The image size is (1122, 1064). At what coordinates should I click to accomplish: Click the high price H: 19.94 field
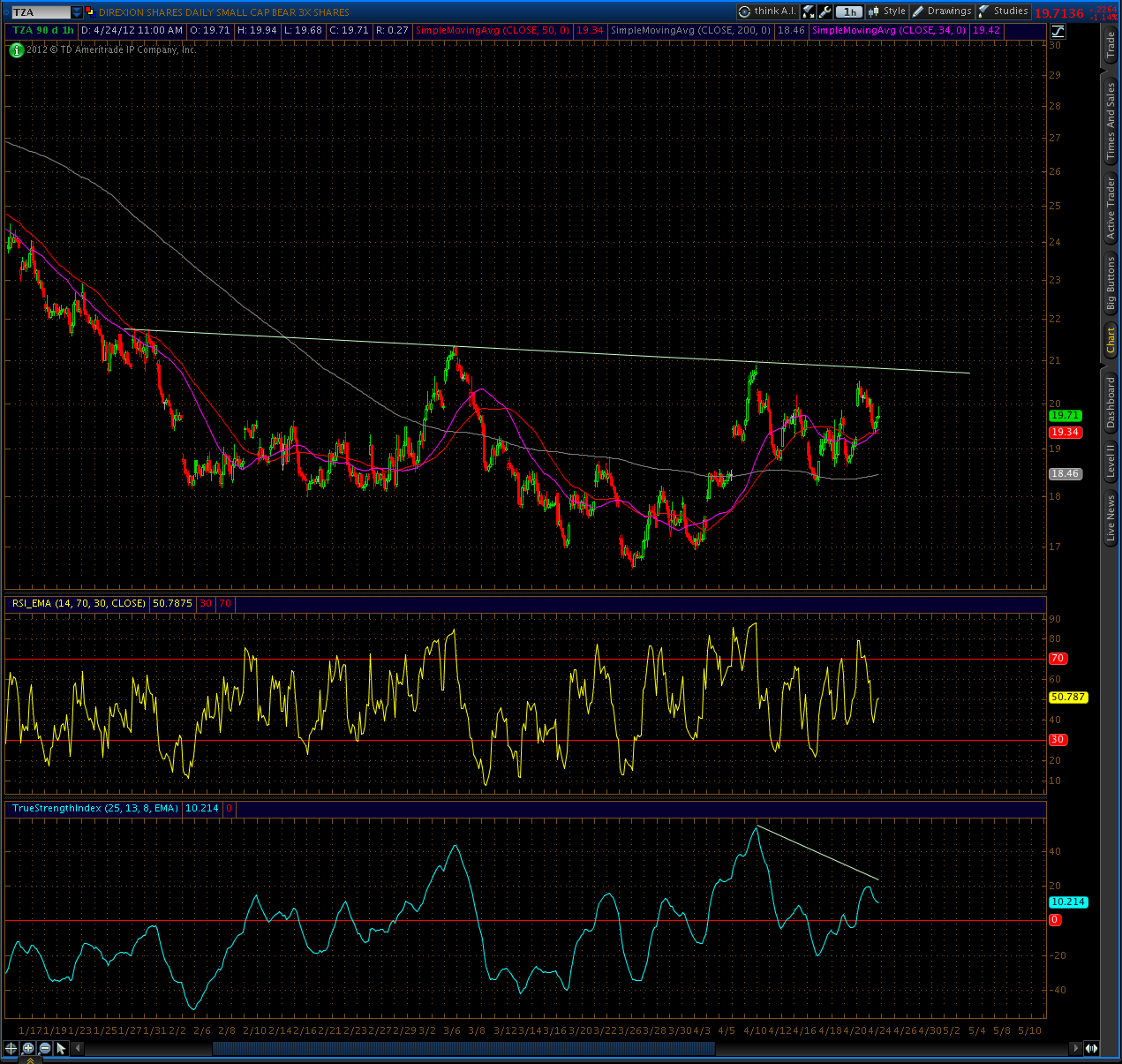point(257,31)
